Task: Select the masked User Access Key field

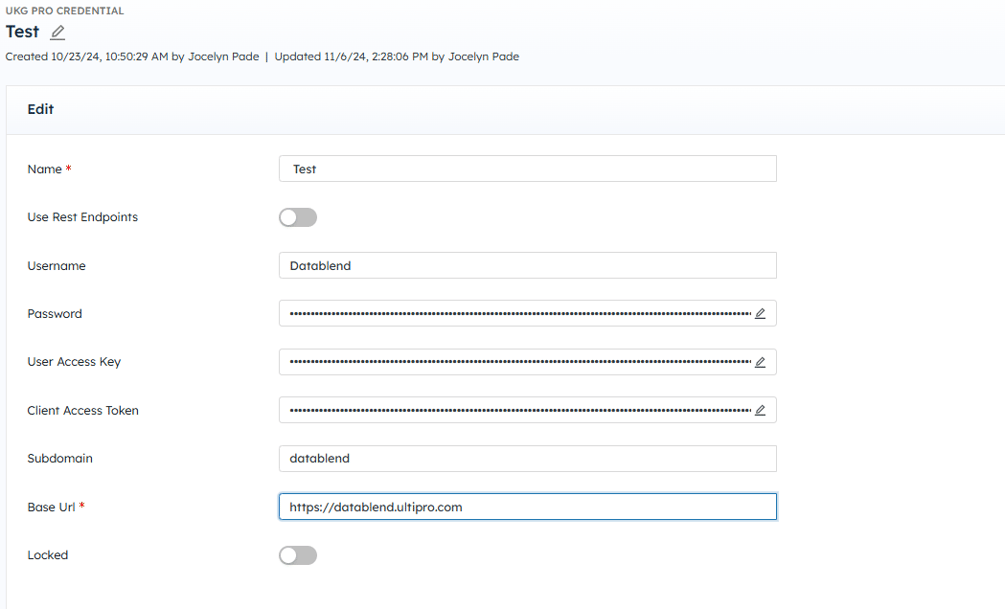Action: coord(515,362)
